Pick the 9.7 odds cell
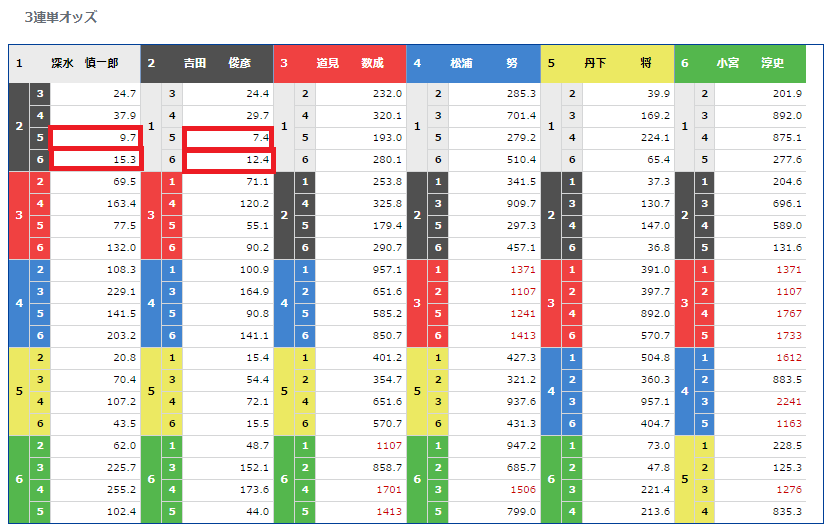Image resolution: width=829 pixels, height=528 pixels. tap(95, 137)
